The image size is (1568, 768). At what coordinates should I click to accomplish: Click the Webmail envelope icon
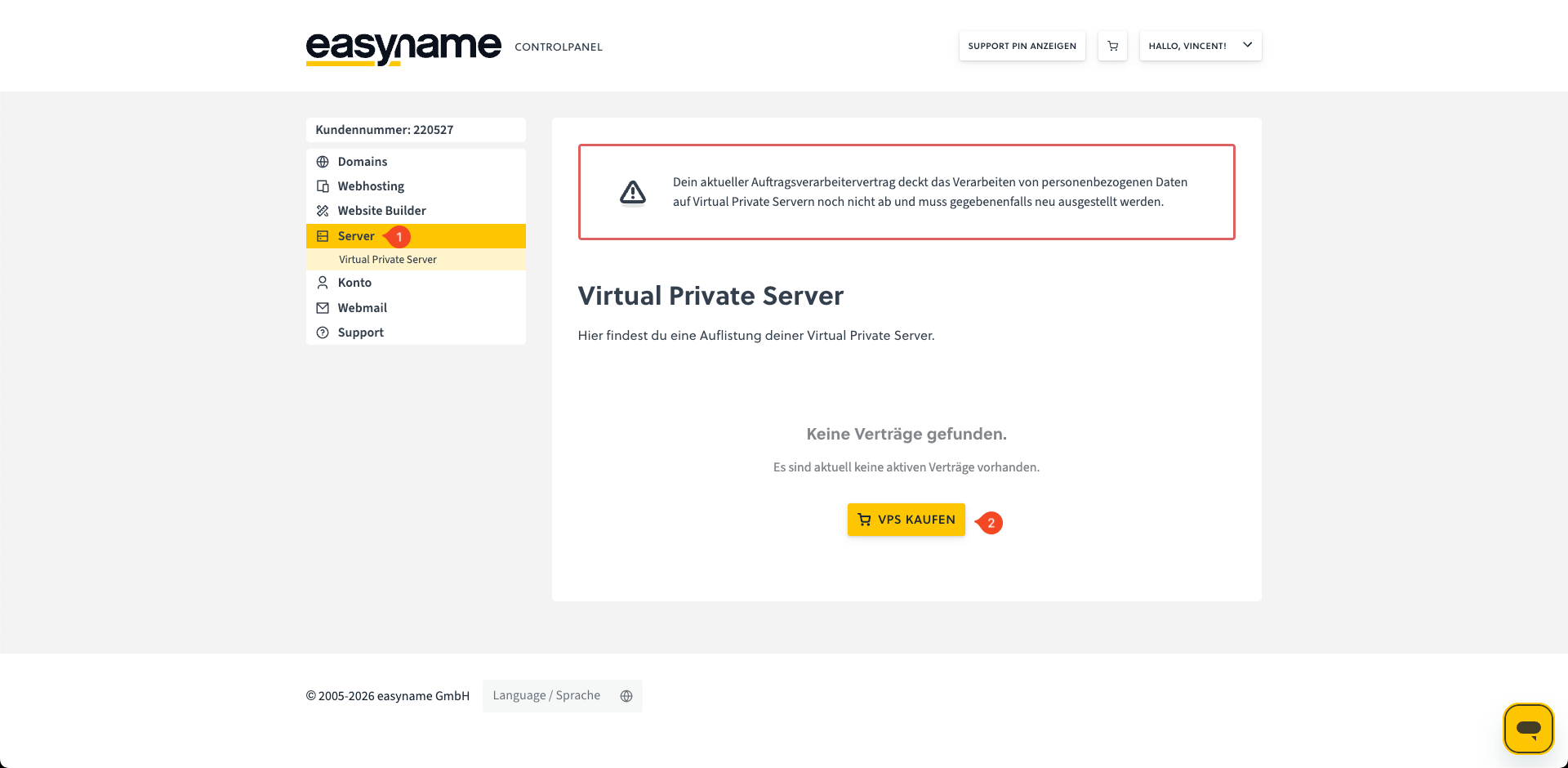(x=323, y=308)
